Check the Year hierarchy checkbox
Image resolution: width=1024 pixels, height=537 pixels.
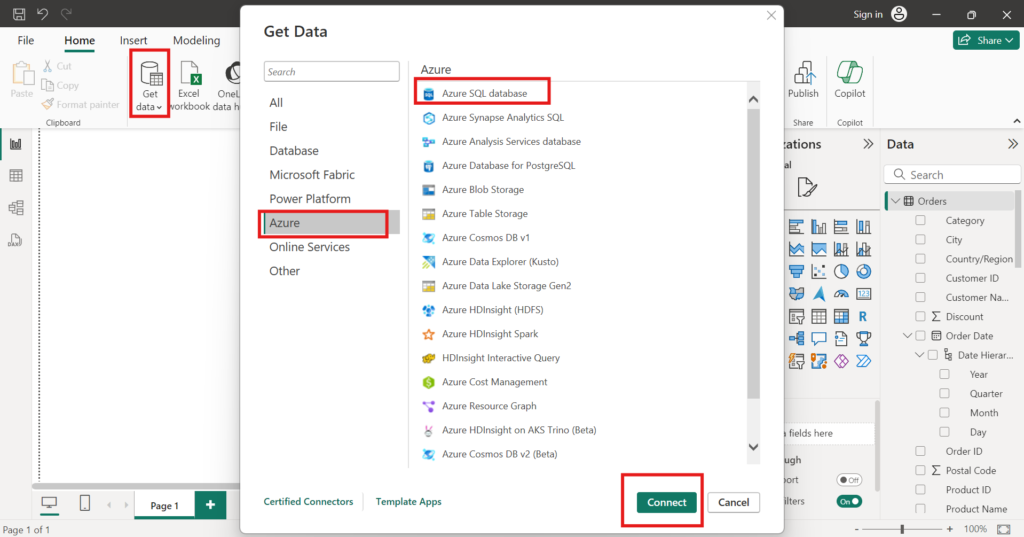pos(944,374)
